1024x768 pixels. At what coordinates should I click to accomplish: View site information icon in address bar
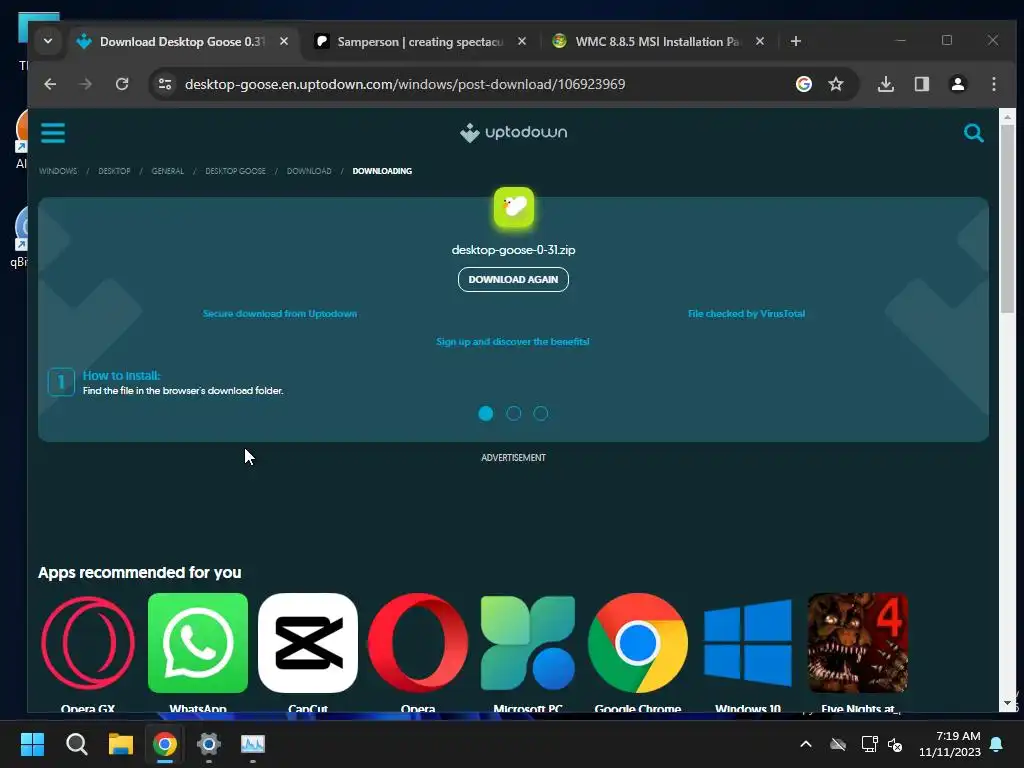coord(165,84)
